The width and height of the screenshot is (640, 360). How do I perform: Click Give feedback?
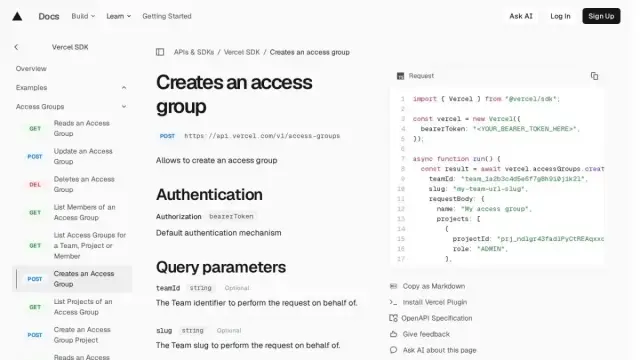426,334
